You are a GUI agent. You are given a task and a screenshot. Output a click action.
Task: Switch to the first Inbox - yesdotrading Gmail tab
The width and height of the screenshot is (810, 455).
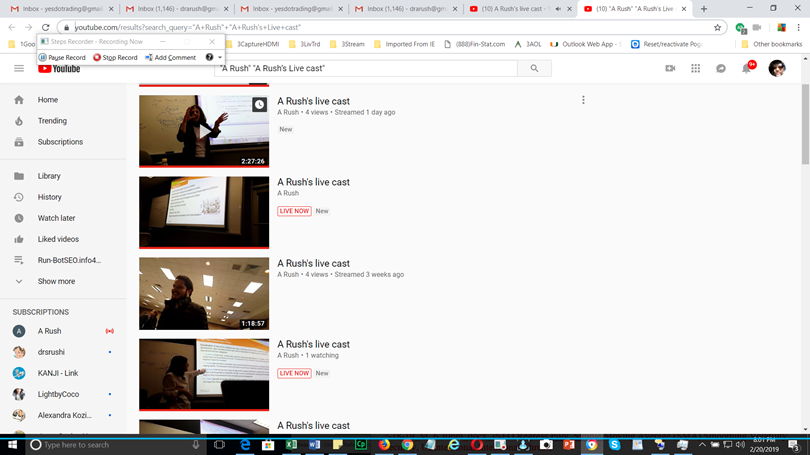61,9
